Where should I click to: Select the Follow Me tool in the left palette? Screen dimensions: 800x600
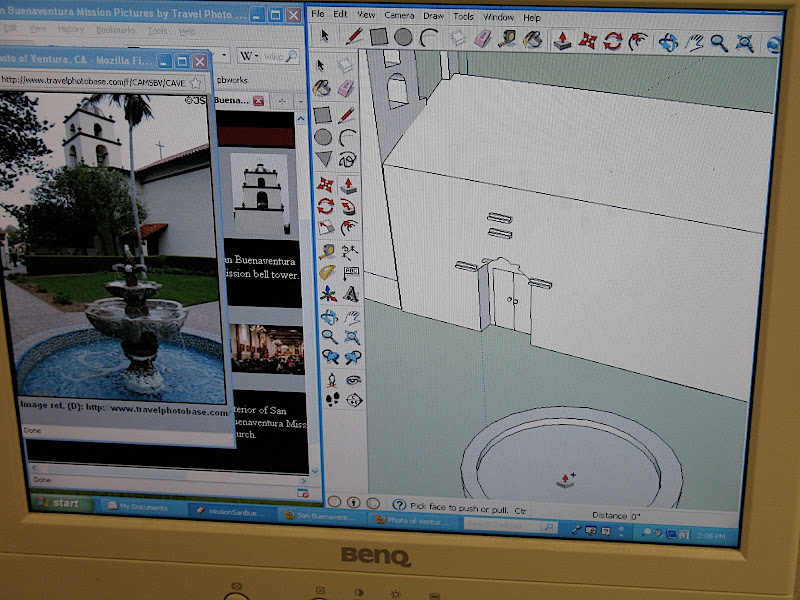[348, 207]
